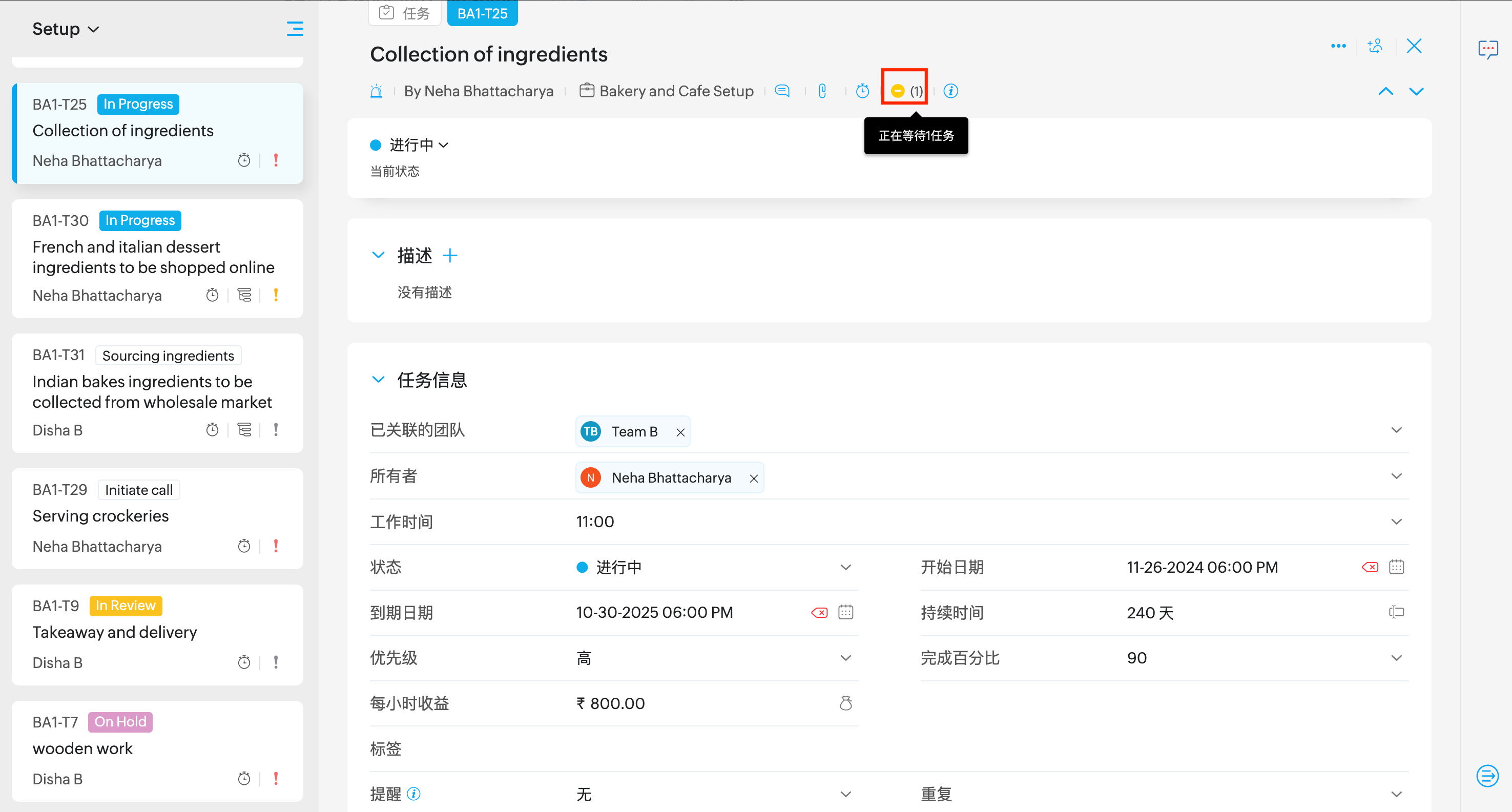The image size is (1512, 812).
Task: Clear the start date with red icon
Action: click(1370, 567)
